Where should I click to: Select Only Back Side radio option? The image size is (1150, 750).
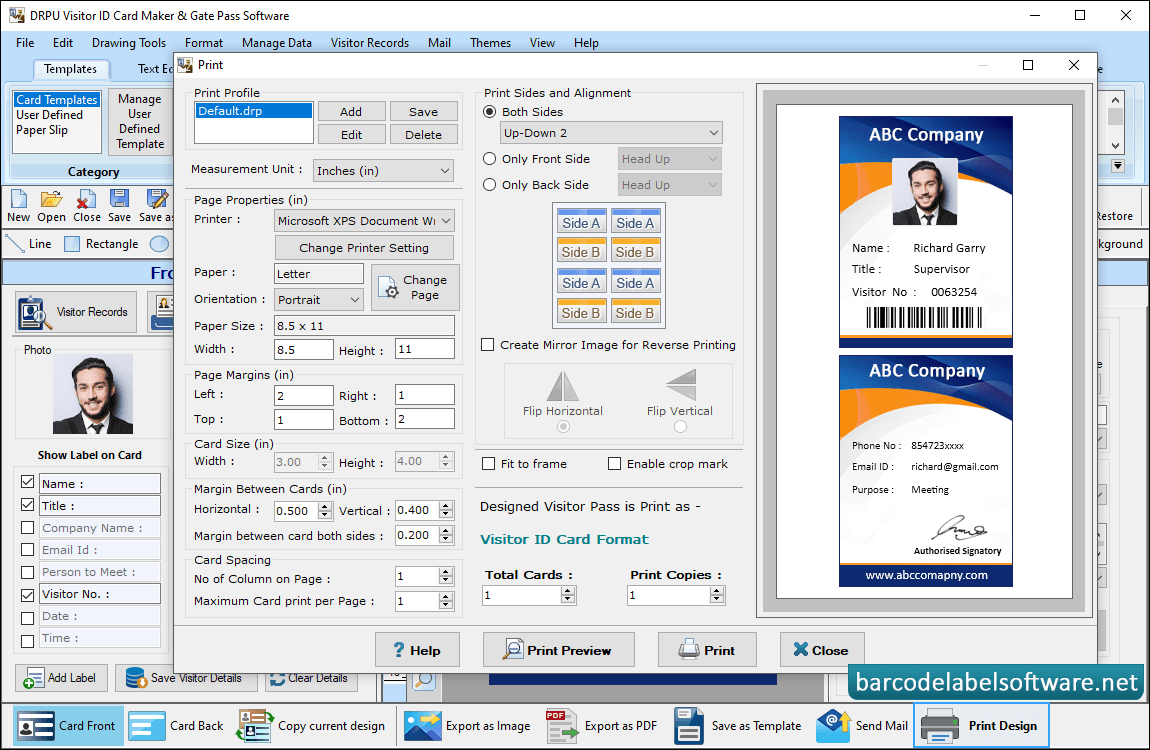(x=490, y=185)
